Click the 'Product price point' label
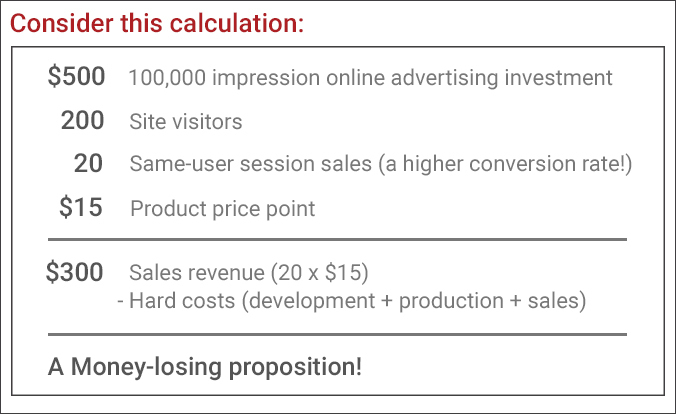 point(222,209)
